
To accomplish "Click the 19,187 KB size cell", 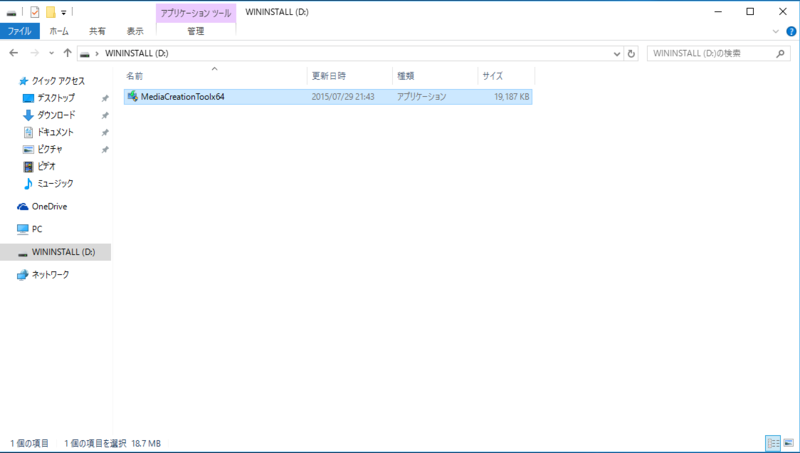I will 512,96.
